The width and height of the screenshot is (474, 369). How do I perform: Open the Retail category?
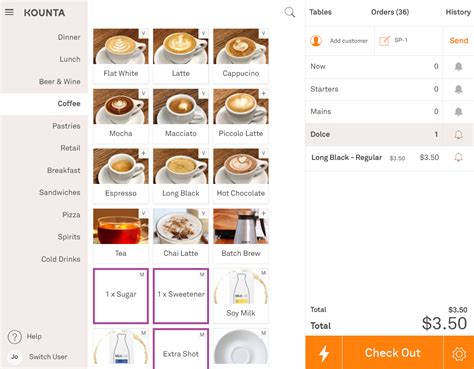pyautogui.click(x=70, y=148)
